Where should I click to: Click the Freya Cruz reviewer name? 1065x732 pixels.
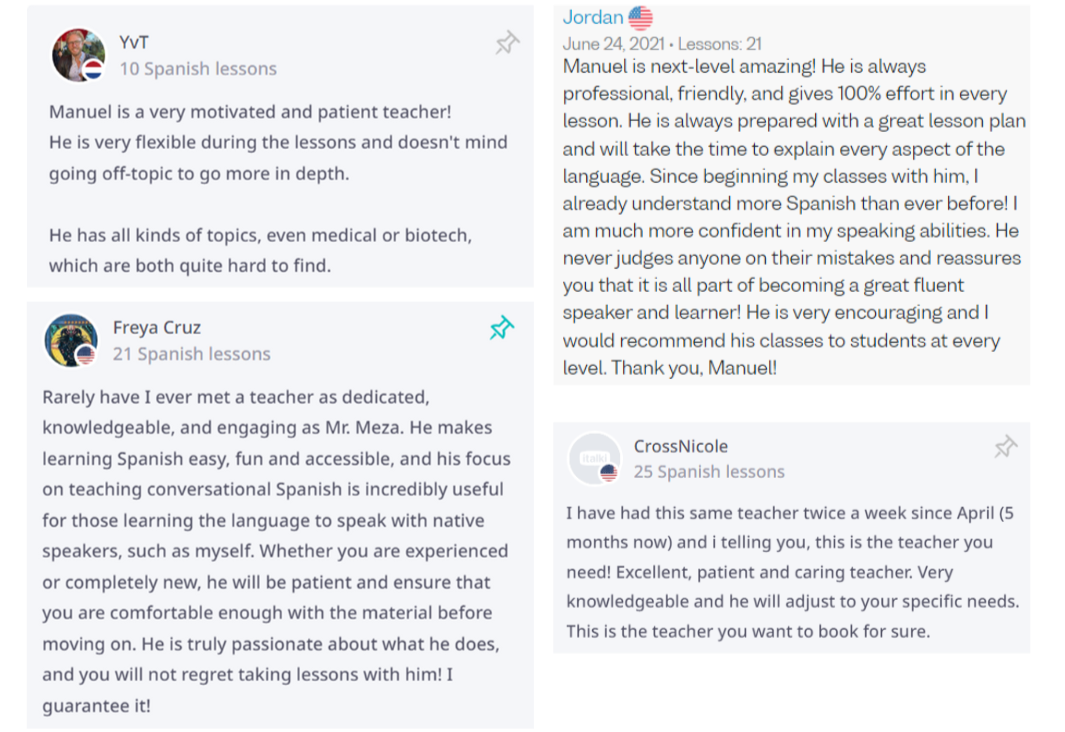[x=157, y=327]
